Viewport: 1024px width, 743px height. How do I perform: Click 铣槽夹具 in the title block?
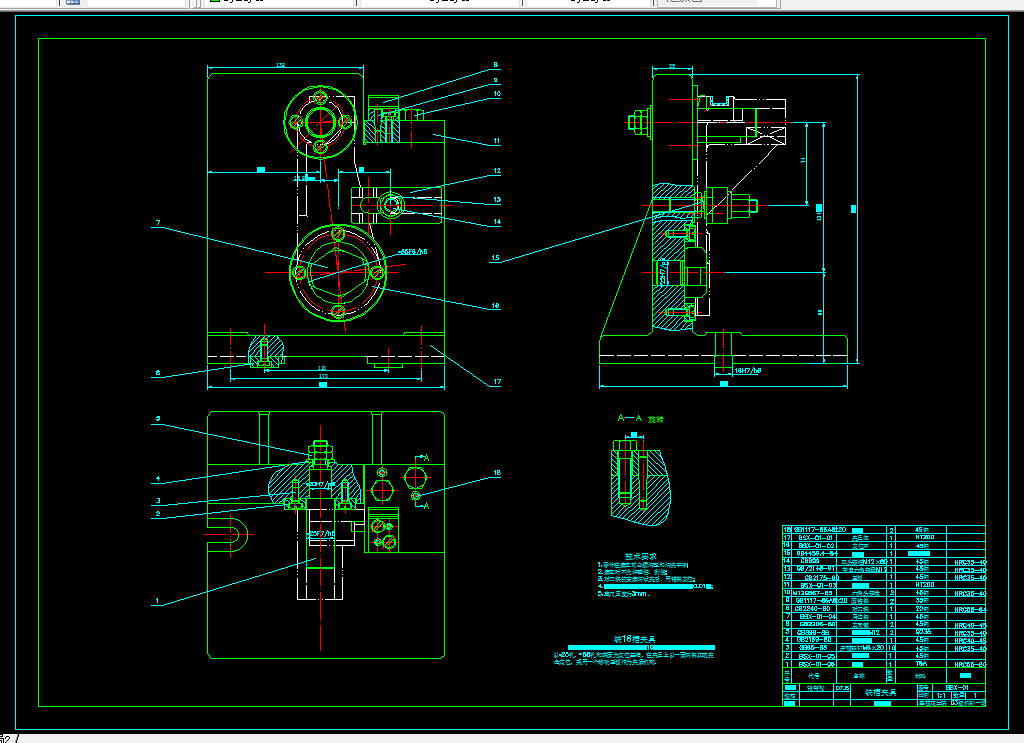coord(880,692)
